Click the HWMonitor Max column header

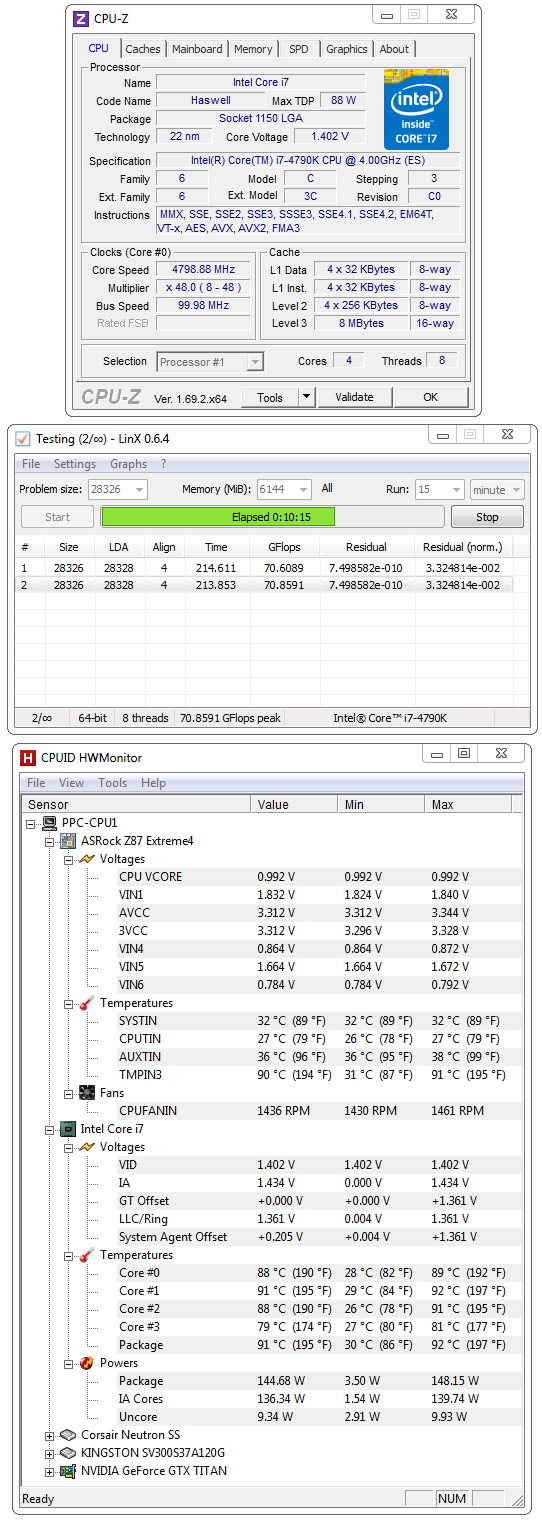pyautogui.click(x=468, y=804)
